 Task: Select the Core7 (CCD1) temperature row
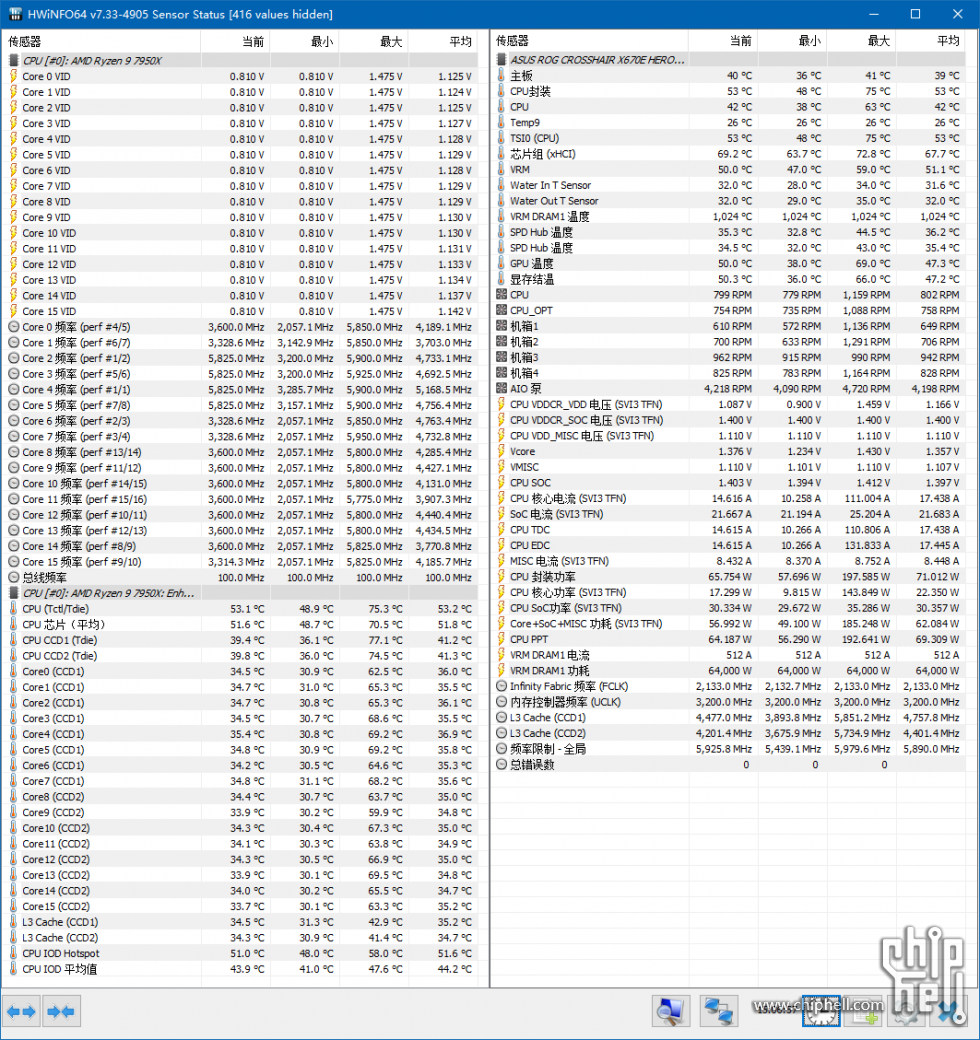[240, 781]
